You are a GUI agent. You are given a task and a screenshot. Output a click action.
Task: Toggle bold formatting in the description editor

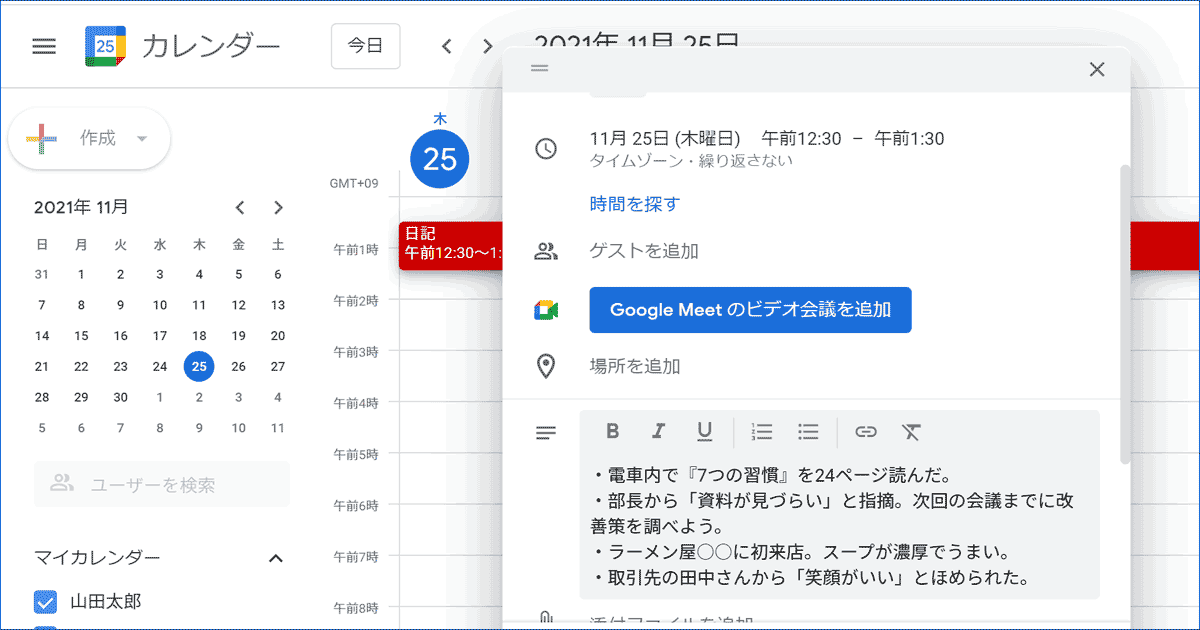612,432
